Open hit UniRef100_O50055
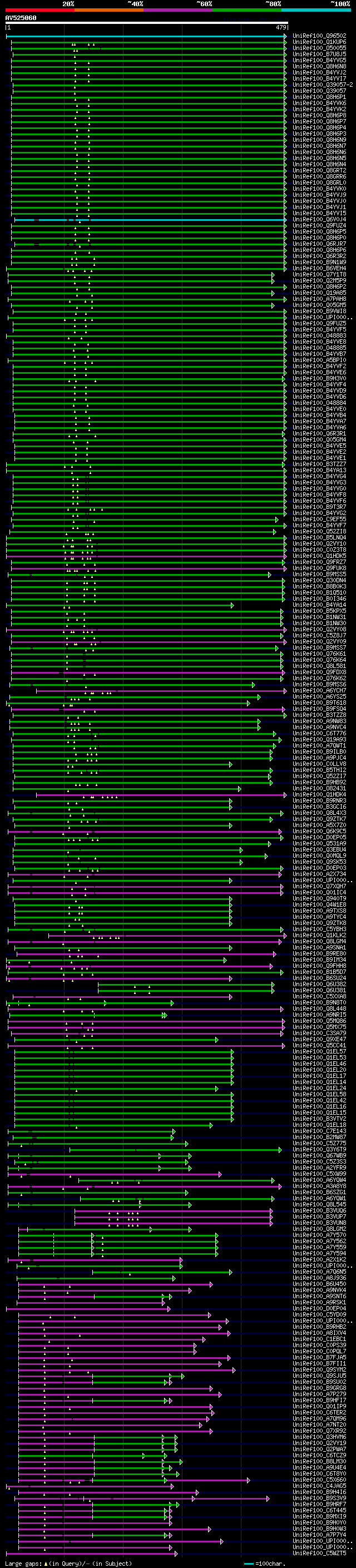The image size is (356, 1568). pos(319,48)
